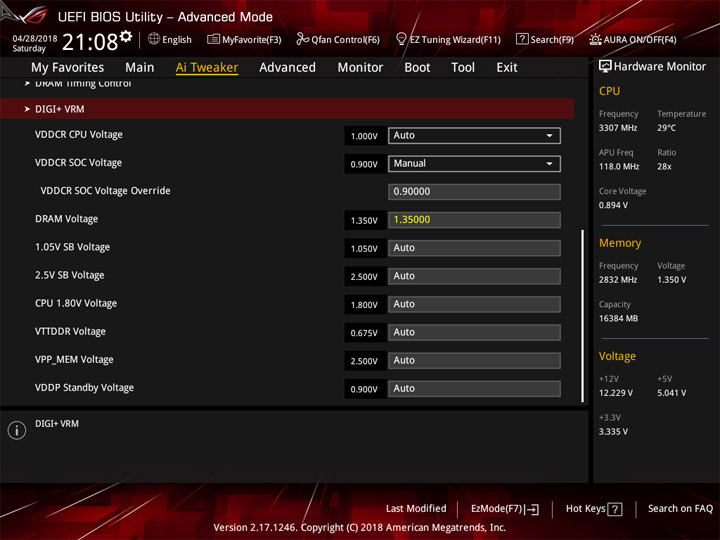Click the EzMode exit arrow icon
This screenshot has width=720, height=540.
pos(533,509)
